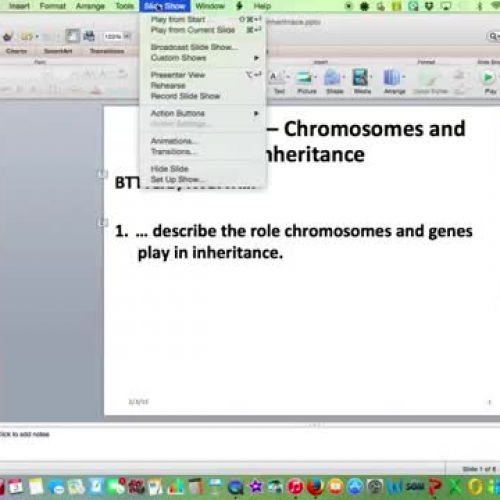Open the Format menu
The image size is (500, 500).
click(x=53, y=6)
